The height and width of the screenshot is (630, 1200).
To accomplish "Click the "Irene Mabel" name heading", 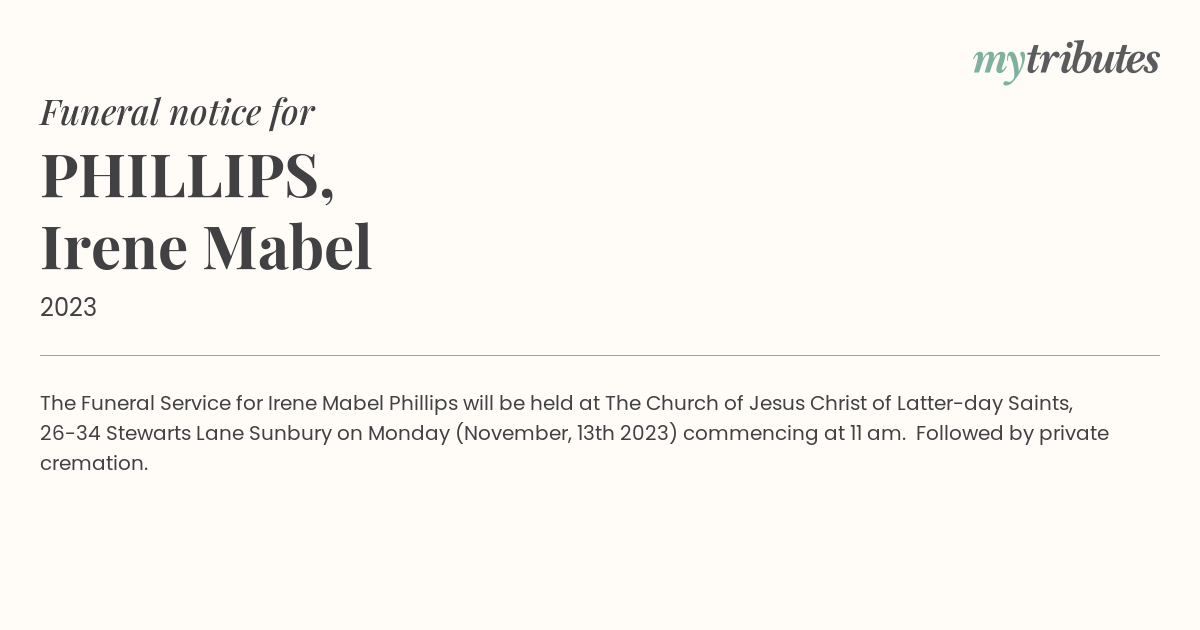I will click(206, 247).
